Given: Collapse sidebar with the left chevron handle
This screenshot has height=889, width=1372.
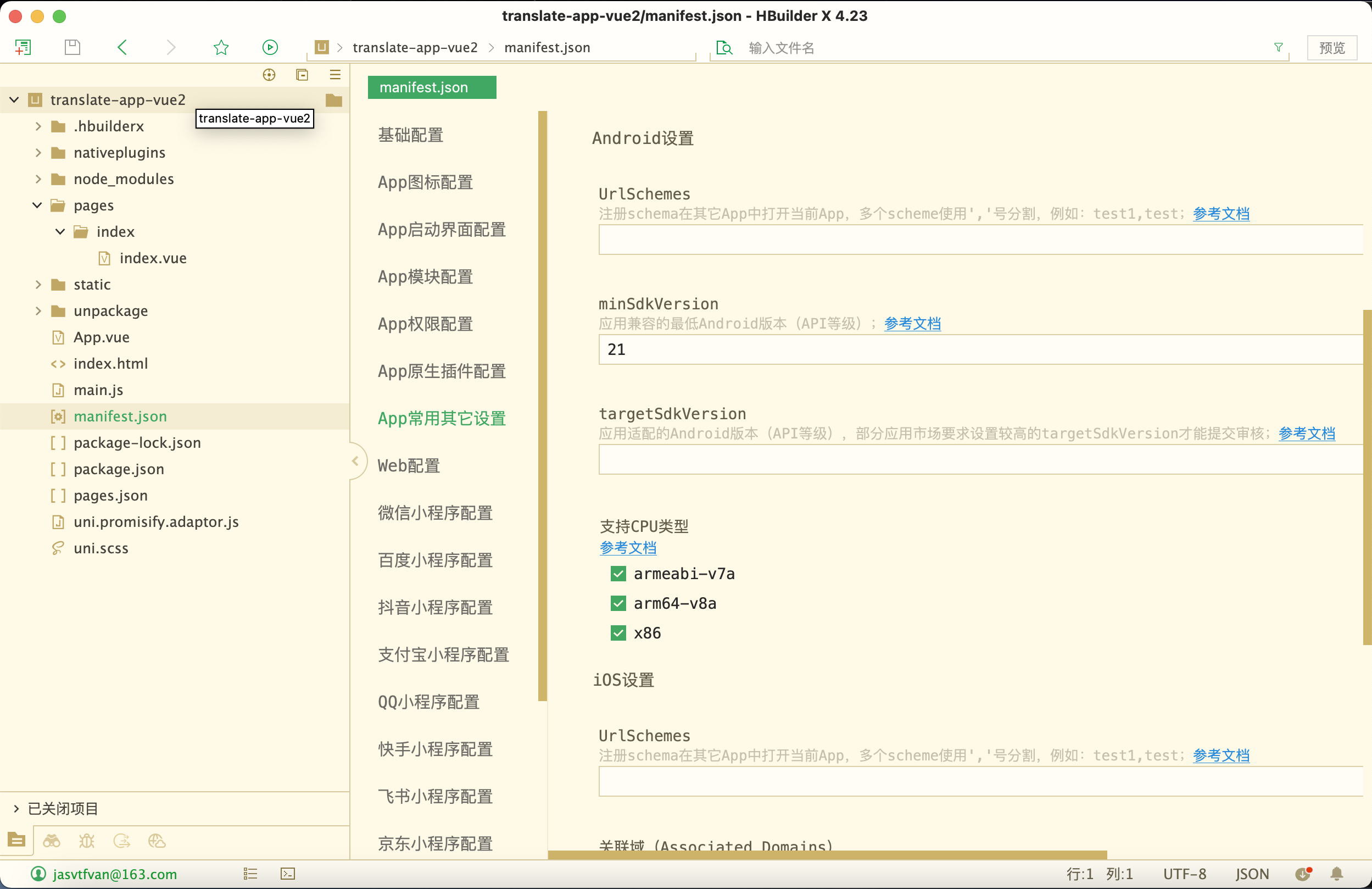Looking at the screenshot, I should (x=355, y=460).
